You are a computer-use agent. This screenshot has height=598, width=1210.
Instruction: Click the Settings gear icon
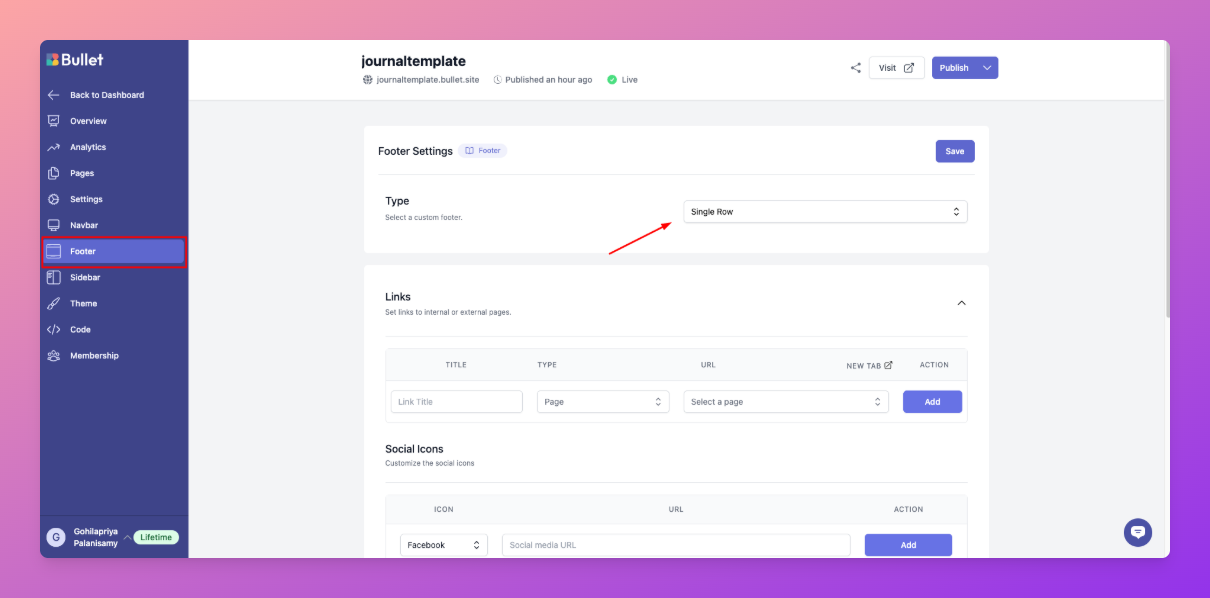[54, 199]
